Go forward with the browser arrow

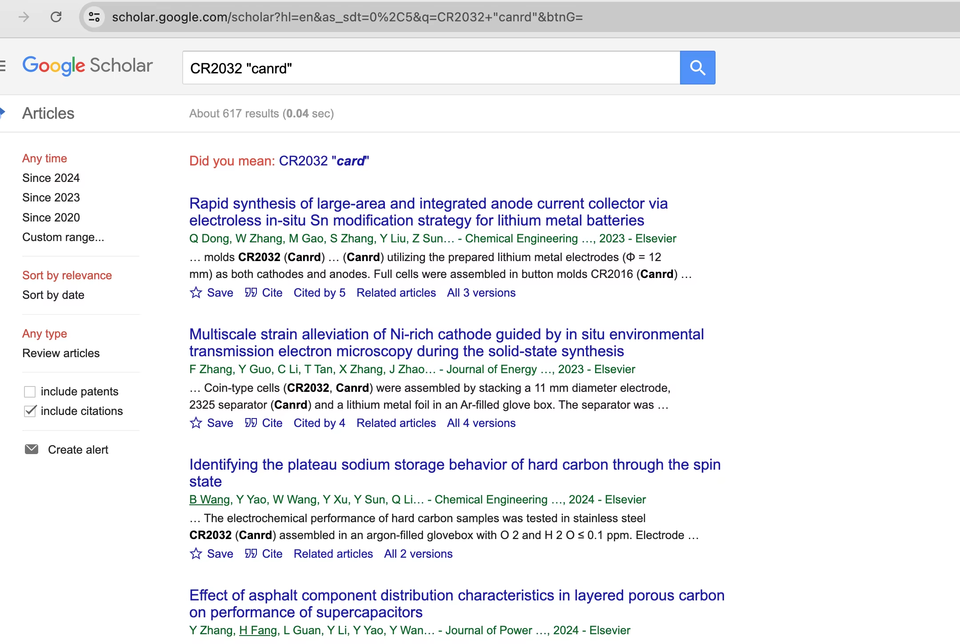tap(24, 17)
